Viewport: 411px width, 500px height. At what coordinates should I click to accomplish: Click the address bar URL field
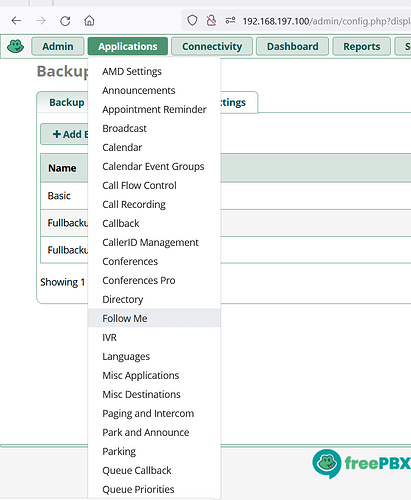pyautogui.click(x=326, y=21)
